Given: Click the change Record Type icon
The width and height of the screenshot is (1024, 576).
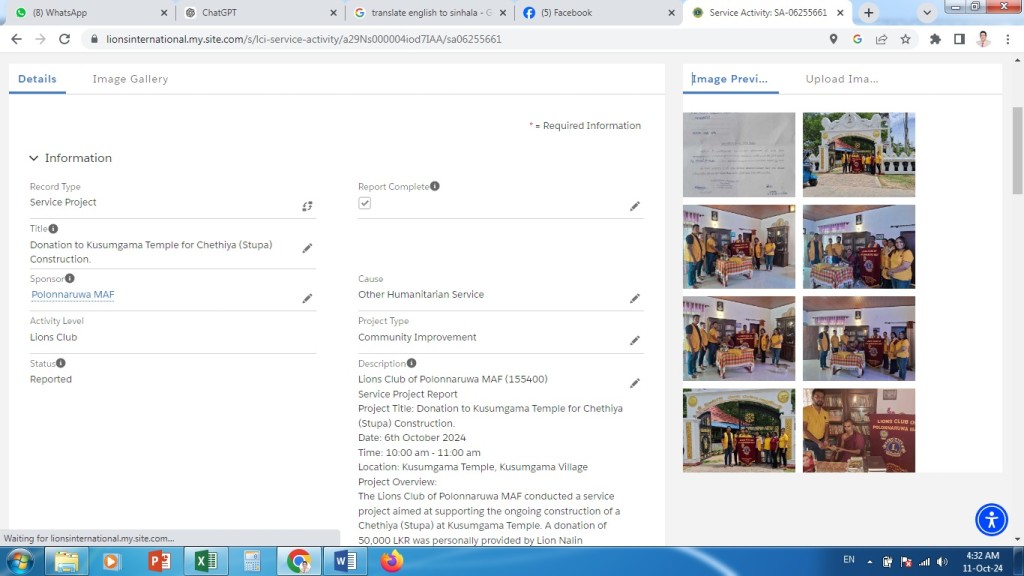Looking at the screenshot, I should coord(307,206).
